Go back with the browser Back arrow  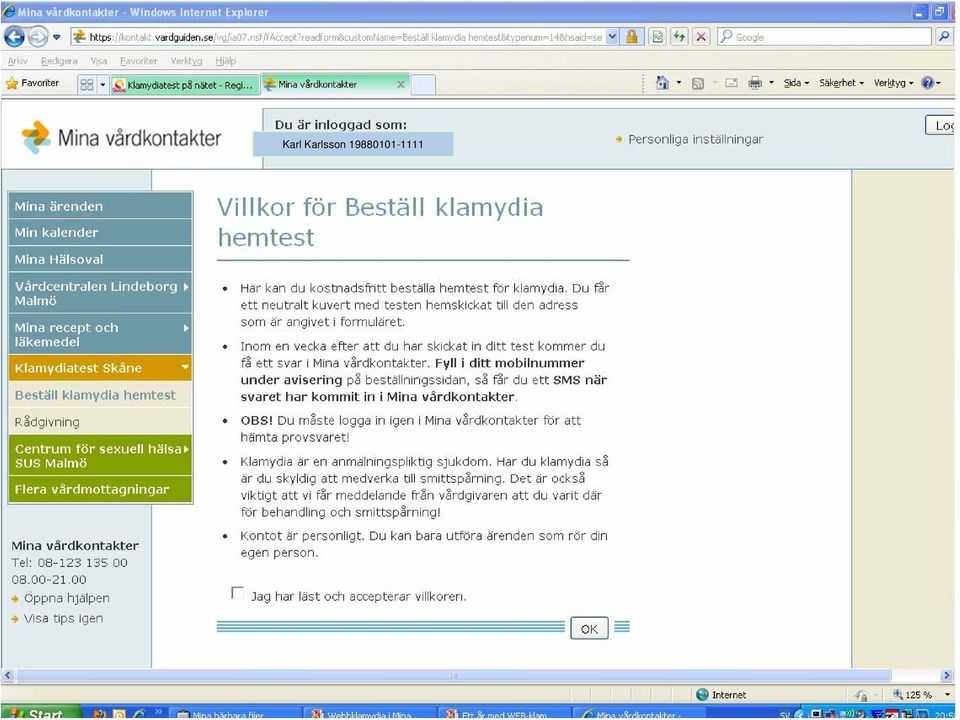point(14,37)
